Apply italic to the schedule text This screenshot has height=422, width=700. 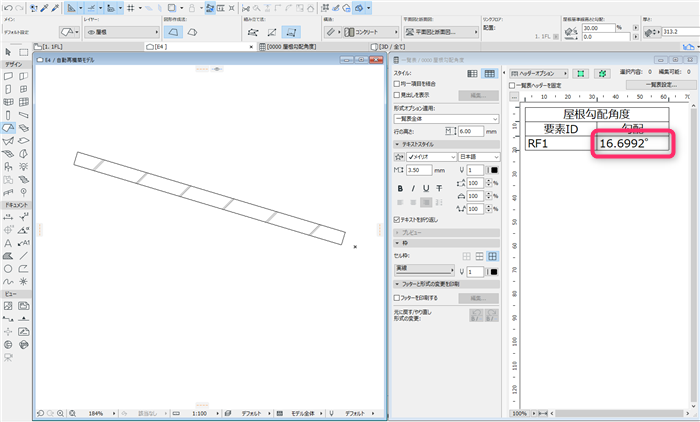[x=413, y=188]
